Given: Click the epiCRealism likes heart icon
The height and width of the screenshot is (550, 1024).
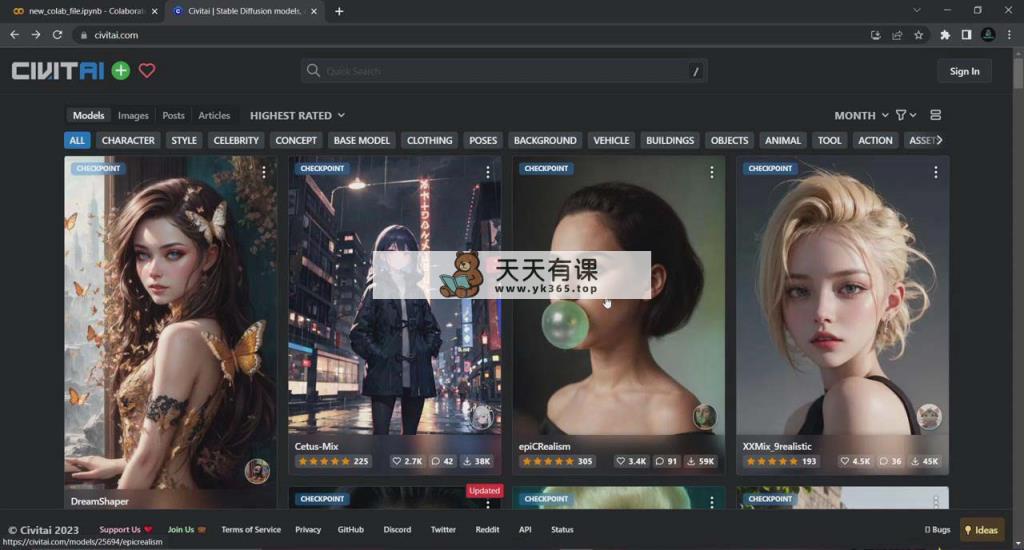Looking at the screenshot, I should click(621, 461).
